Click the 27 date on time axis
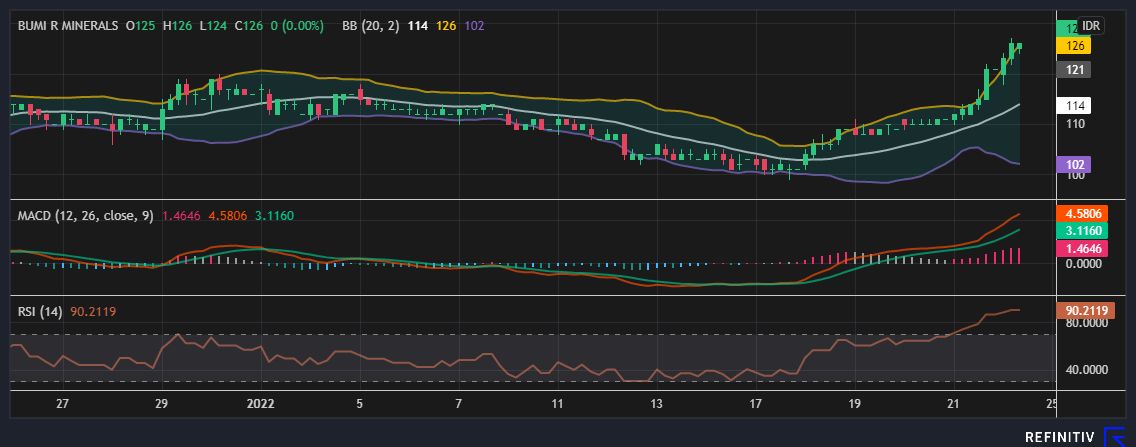The width and height of the screenshot is (1136, 447). click(x=62, y=404)
